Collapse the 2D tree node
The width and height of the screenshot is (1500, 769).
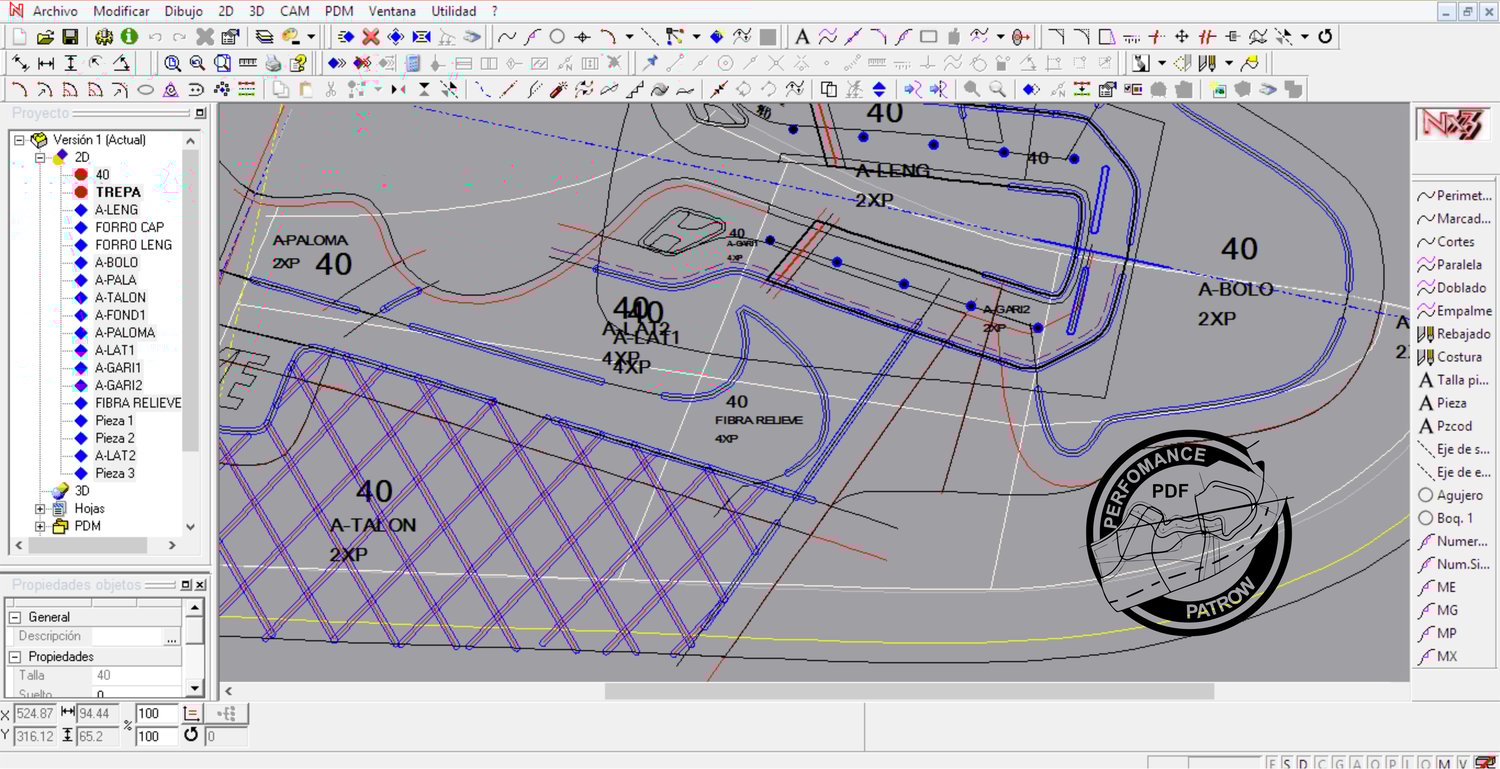(x=41, y=158)
